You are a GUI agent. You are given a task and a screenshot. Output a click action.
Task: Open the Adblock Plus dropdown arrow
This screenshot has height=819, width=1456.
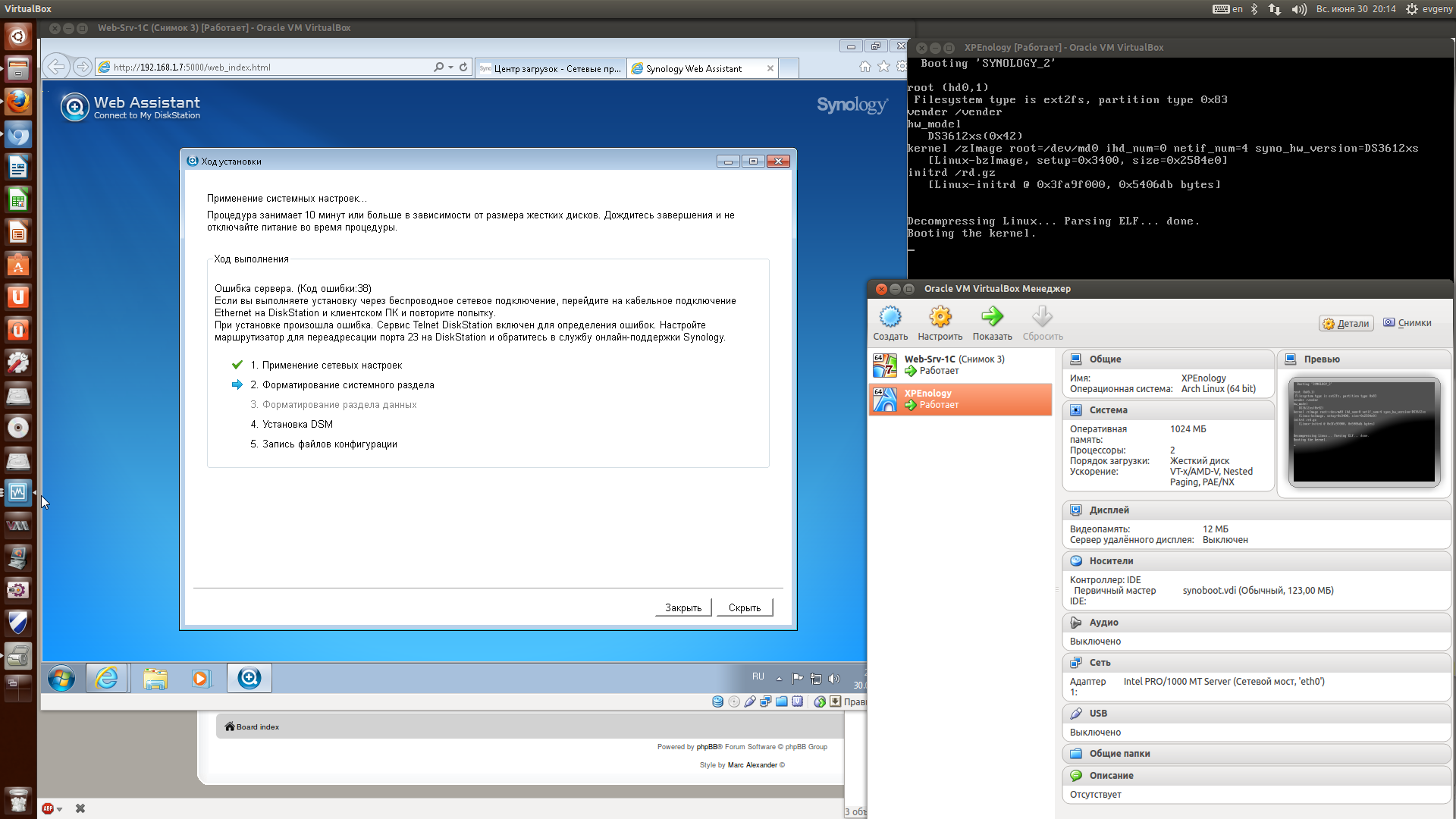[59, 809]
